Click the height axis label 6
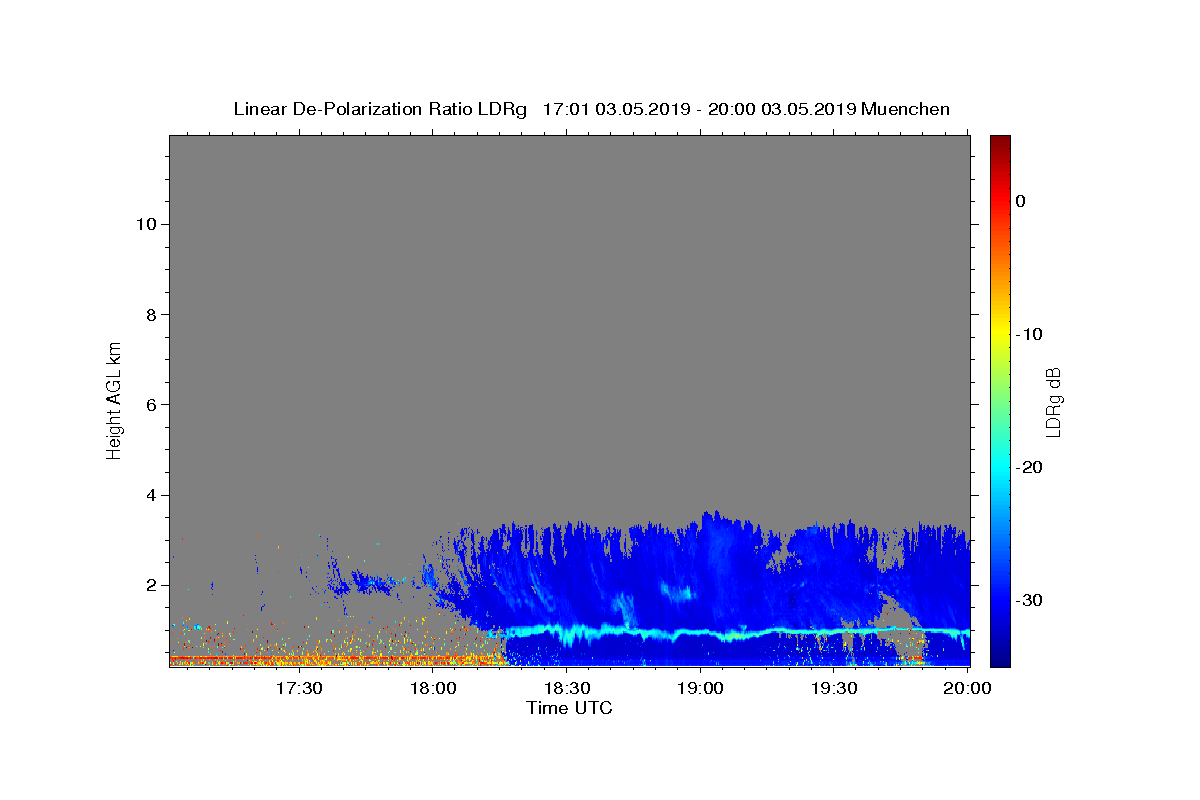Image resolution: width=1200 pixels, height=800 pixels. tap(150, 405)
